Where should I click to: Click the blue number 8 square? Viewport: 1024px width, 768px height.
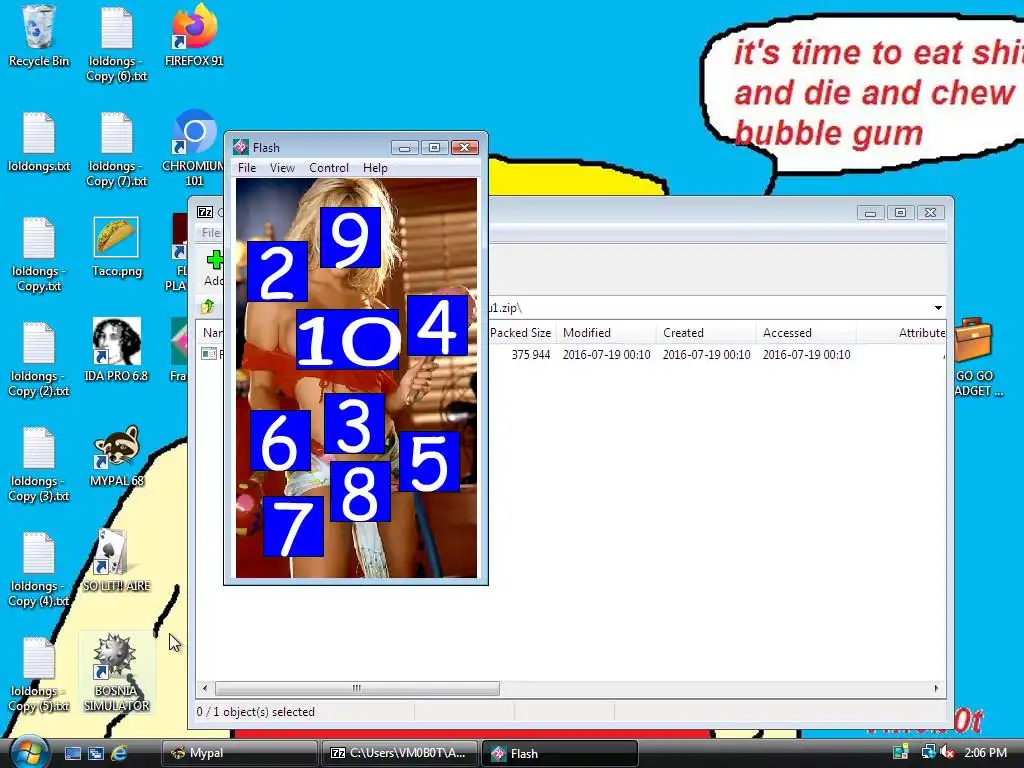(360, 491)
